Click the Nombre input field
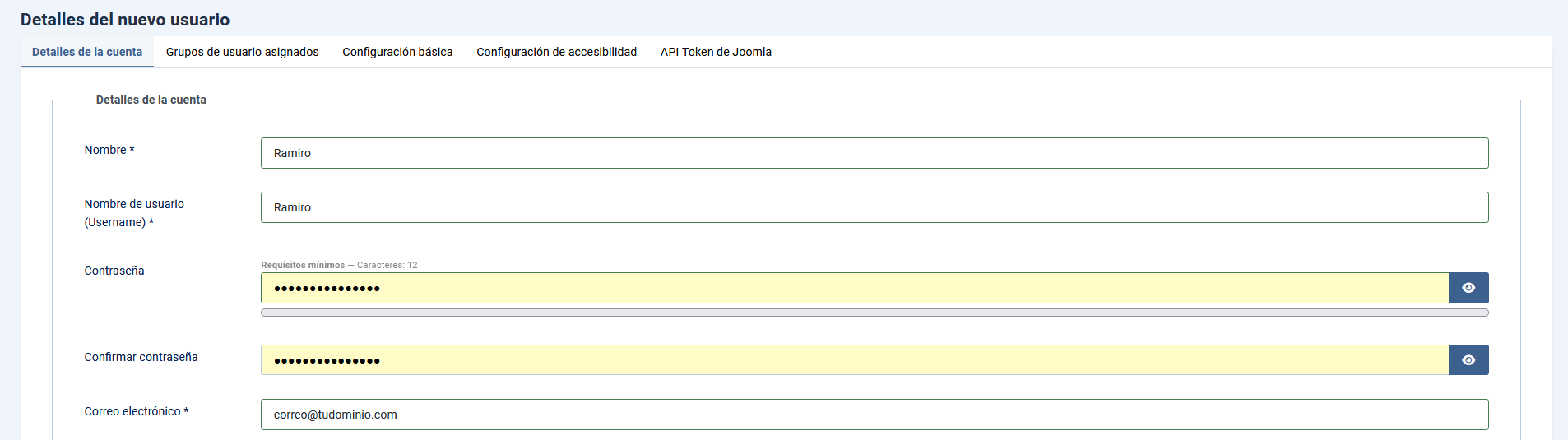This screenshot has height=440, width=1568. click(x=874, y=153)
